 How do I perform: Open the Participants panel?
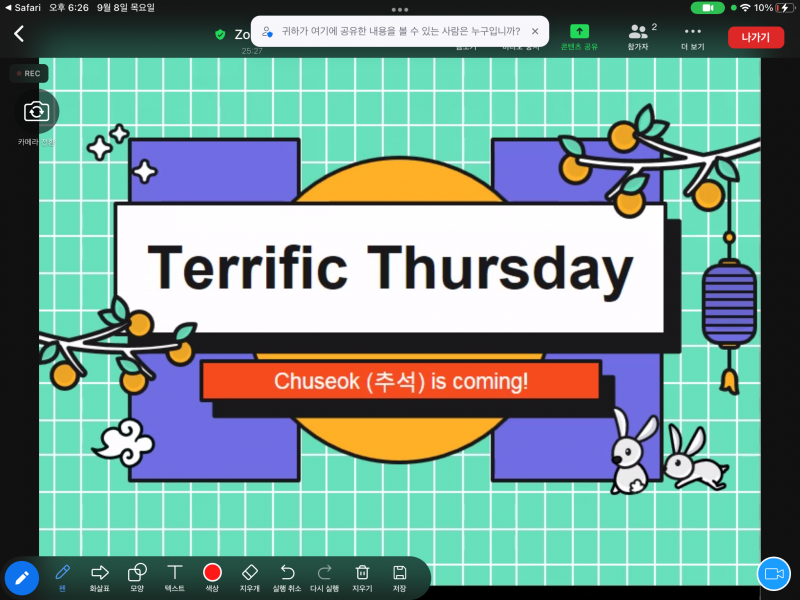tap(638, 36)
